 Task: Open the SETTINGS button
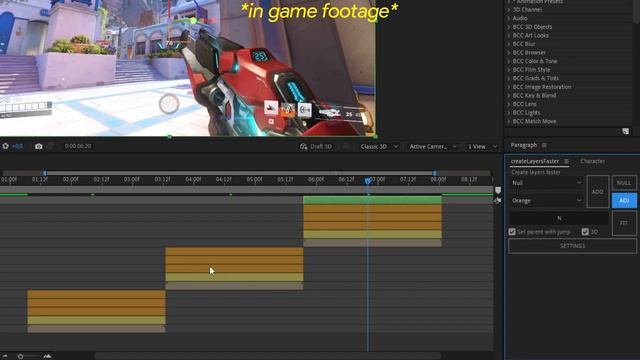pos(572,246)
